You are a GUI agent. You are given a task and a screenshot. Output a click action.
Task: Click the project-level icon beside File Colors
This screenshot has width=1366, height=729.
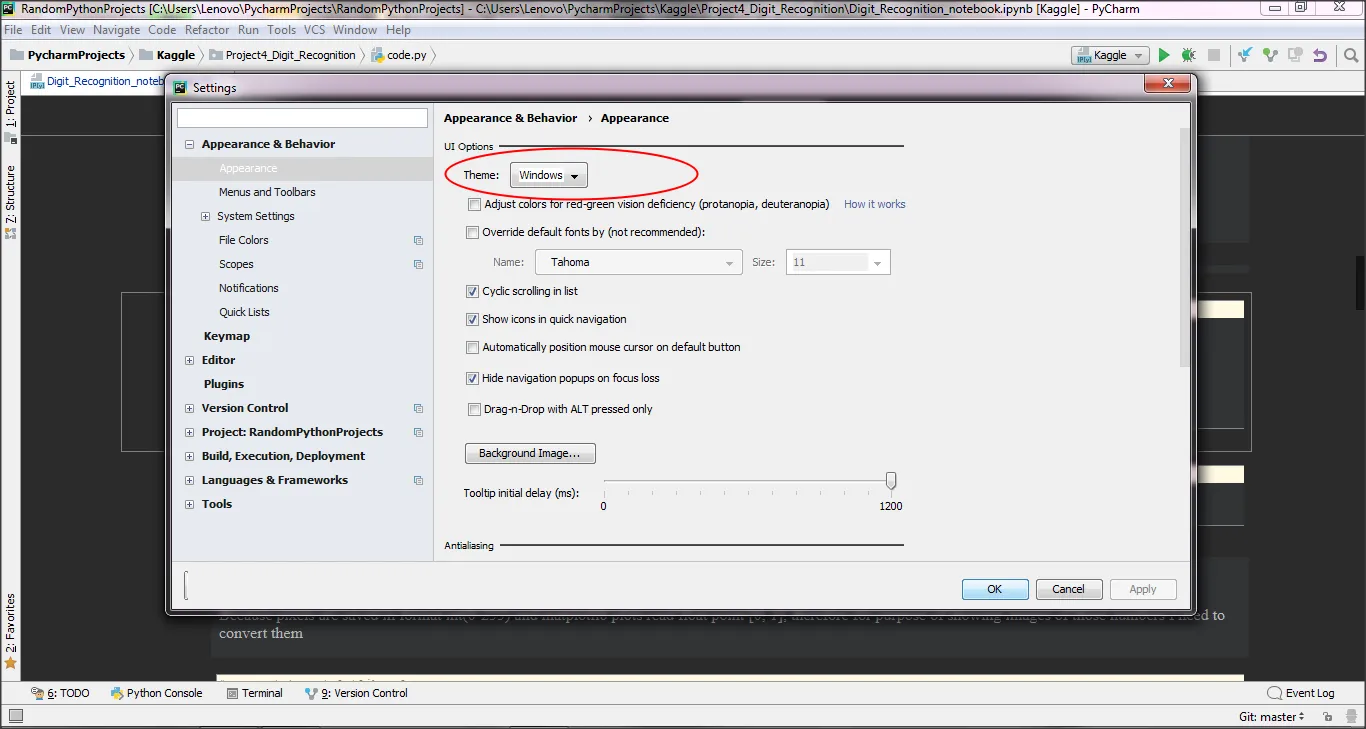(418, 240)
